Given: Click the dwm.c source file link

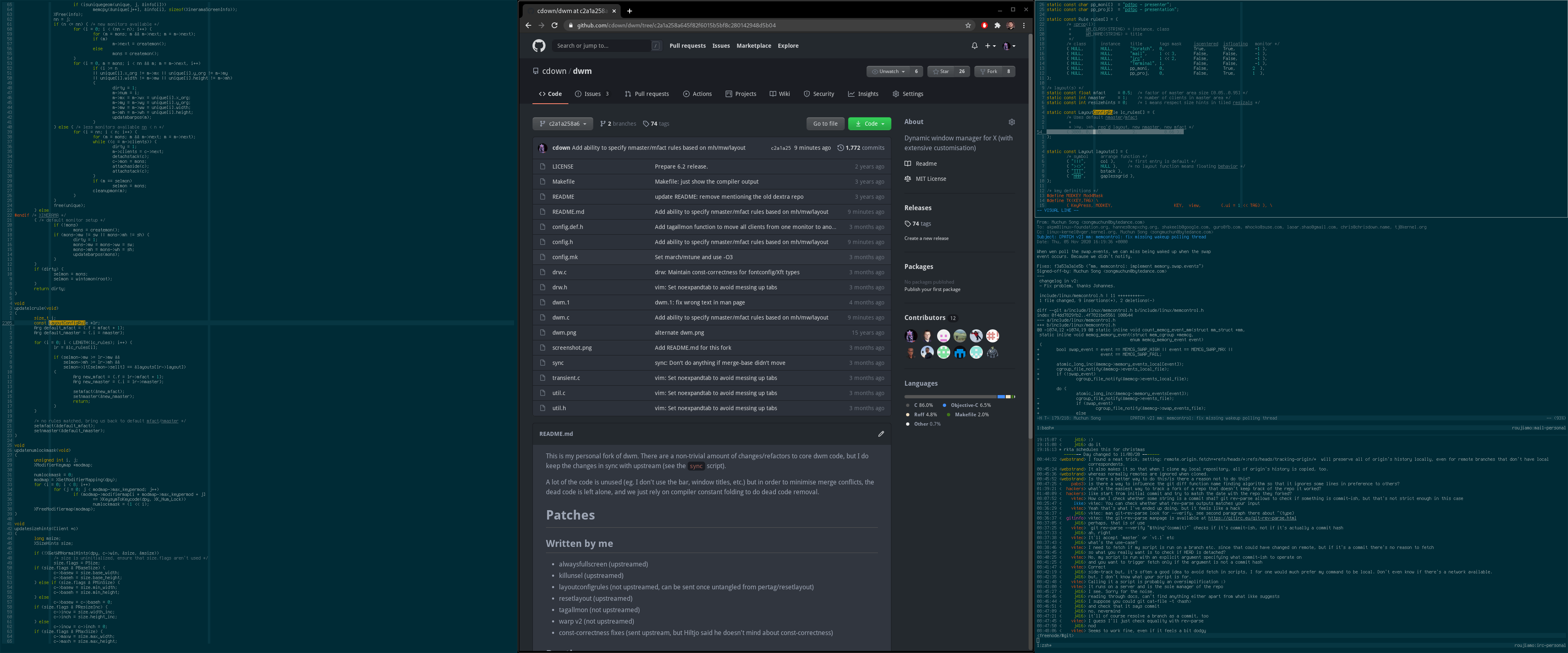Looking at the screenshot, I should pos(559,317).
